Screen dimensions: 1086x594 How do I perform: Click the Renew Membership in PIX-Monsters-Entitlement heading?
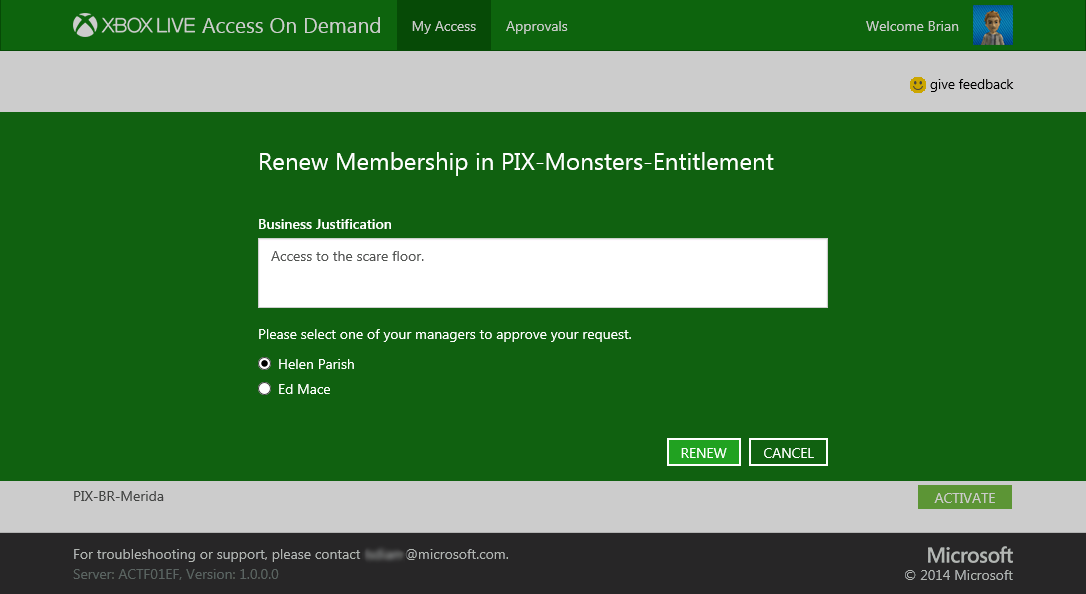[x=516, y=162]
